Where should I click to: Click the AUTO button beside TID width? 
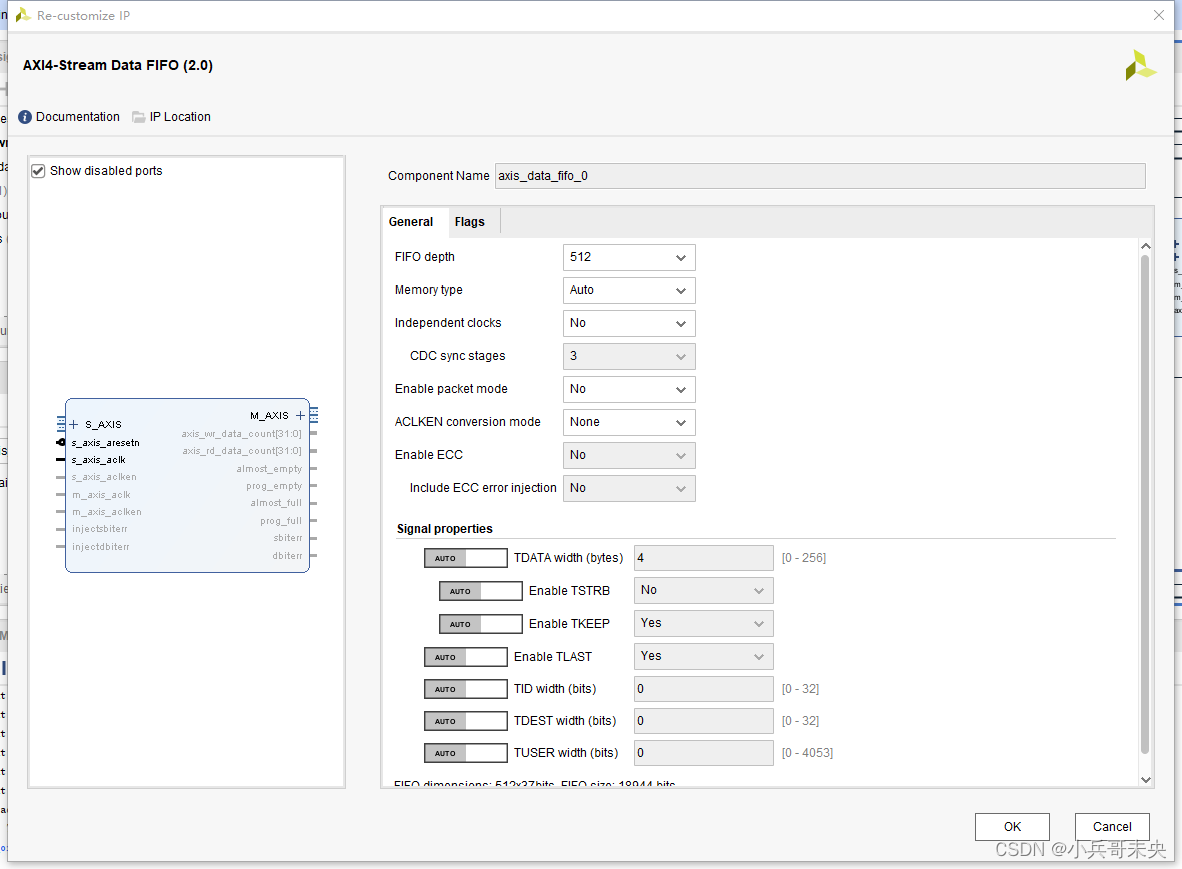click(x=465, y=688)
